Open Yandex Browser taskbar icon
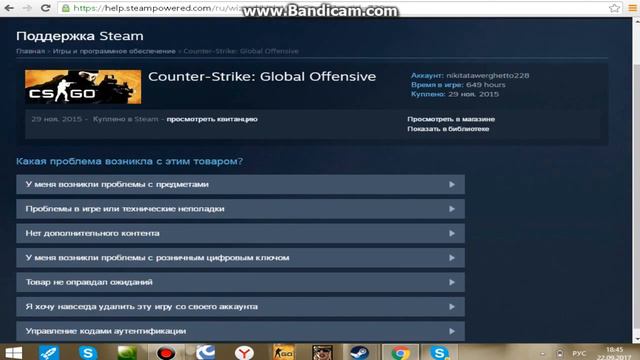 coord(244,353)
